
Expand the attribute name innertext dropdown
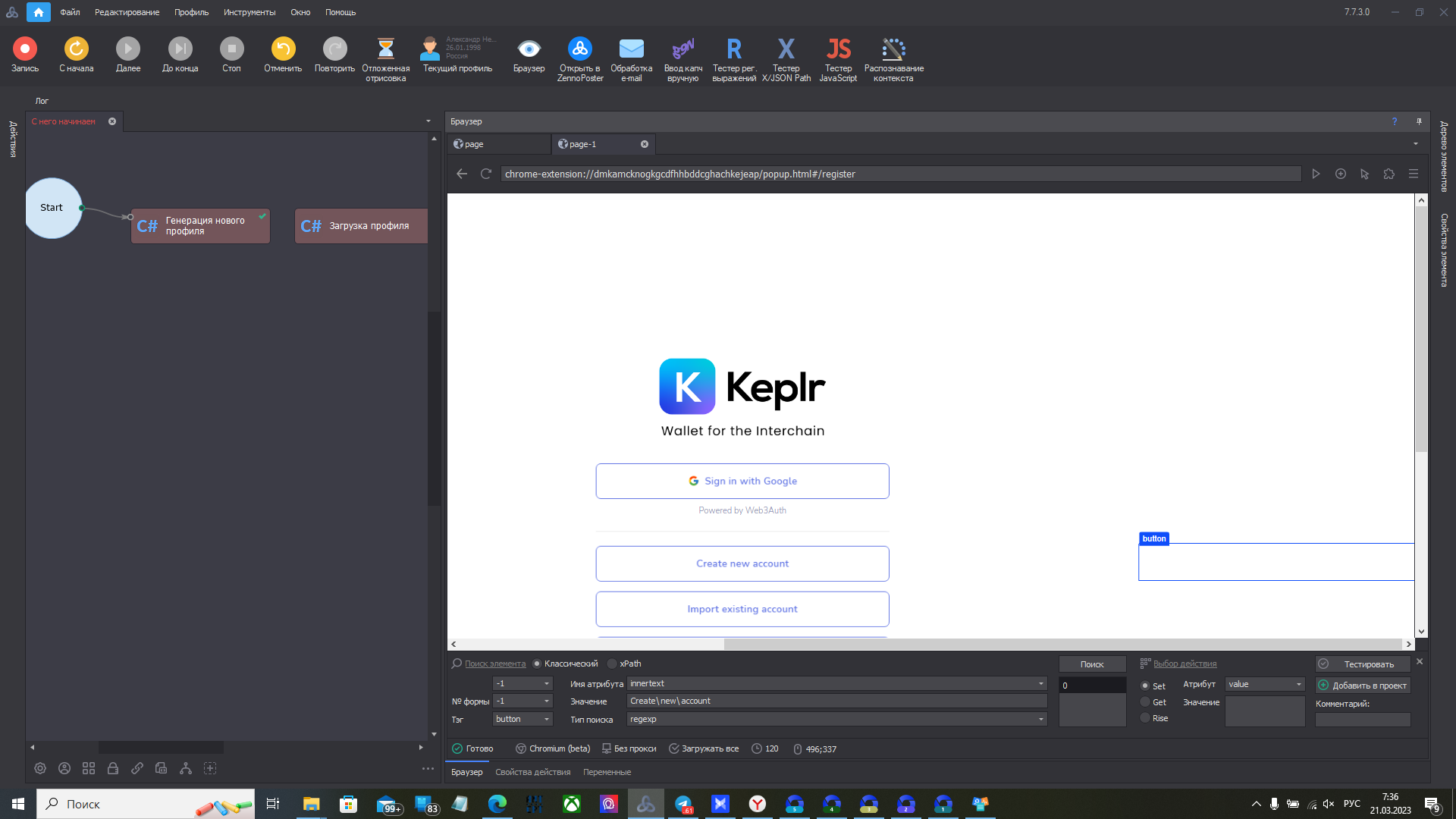tap(1040, 684)
